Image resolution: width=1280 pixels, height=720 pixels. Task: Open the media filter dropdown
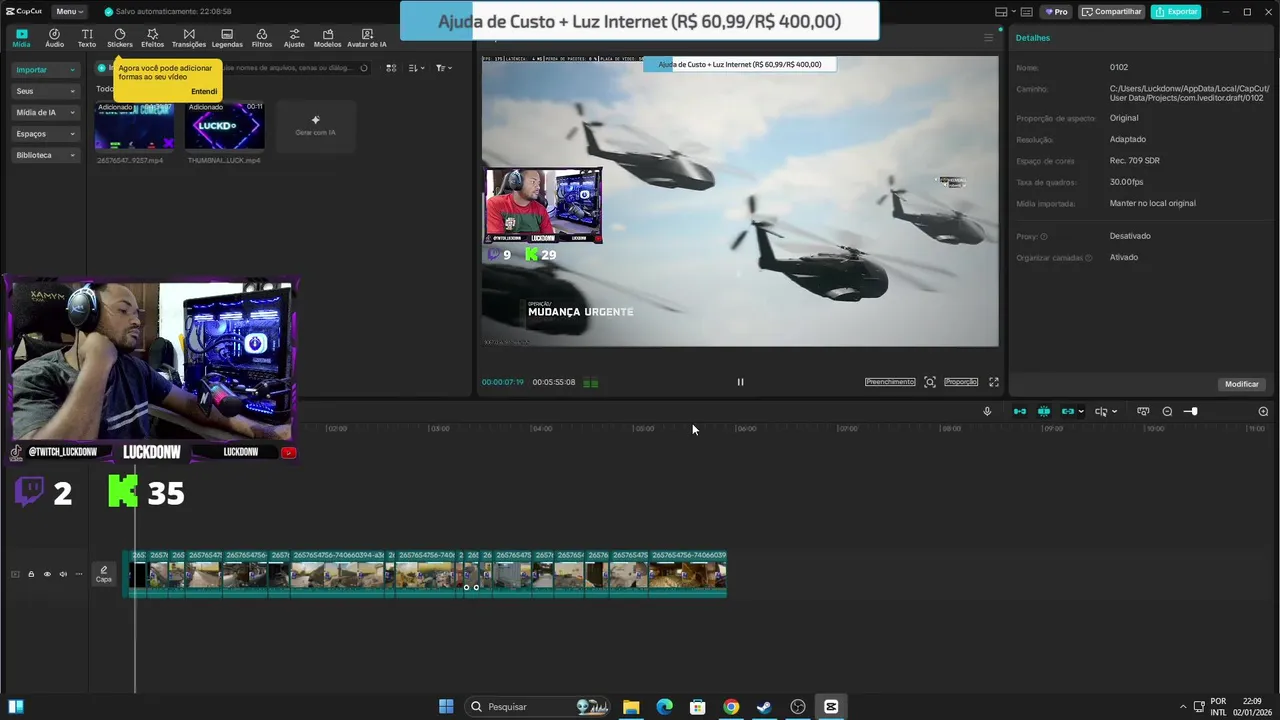pyautogui.click(x=444, y=68)
